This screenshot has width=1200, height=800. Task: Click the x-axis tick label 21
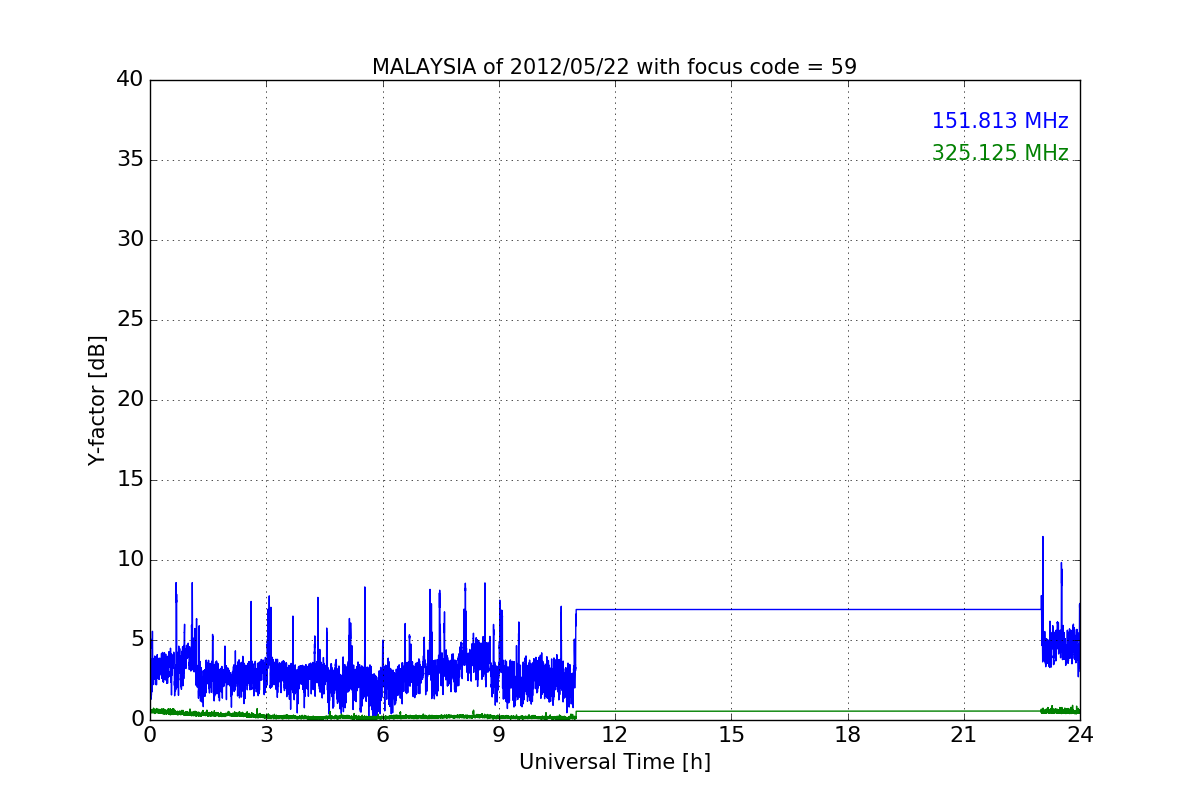(964, 734)
